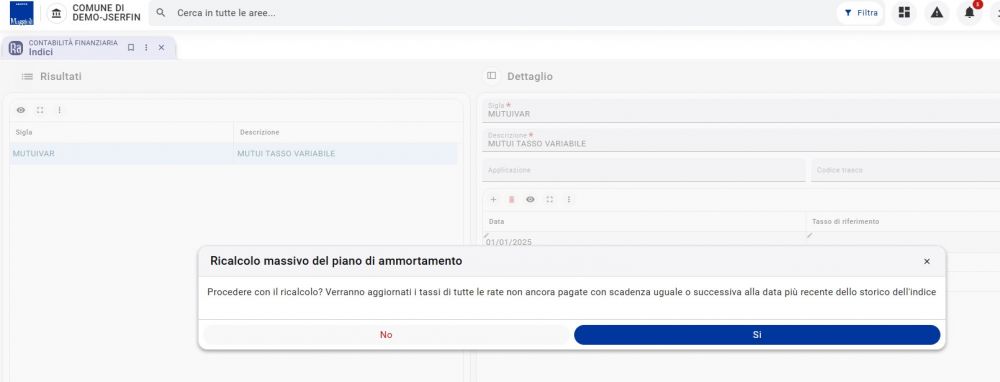Viewport: 1000px width, 382px height.
Task: Open the detail table more options
Action: click(569, 200)
